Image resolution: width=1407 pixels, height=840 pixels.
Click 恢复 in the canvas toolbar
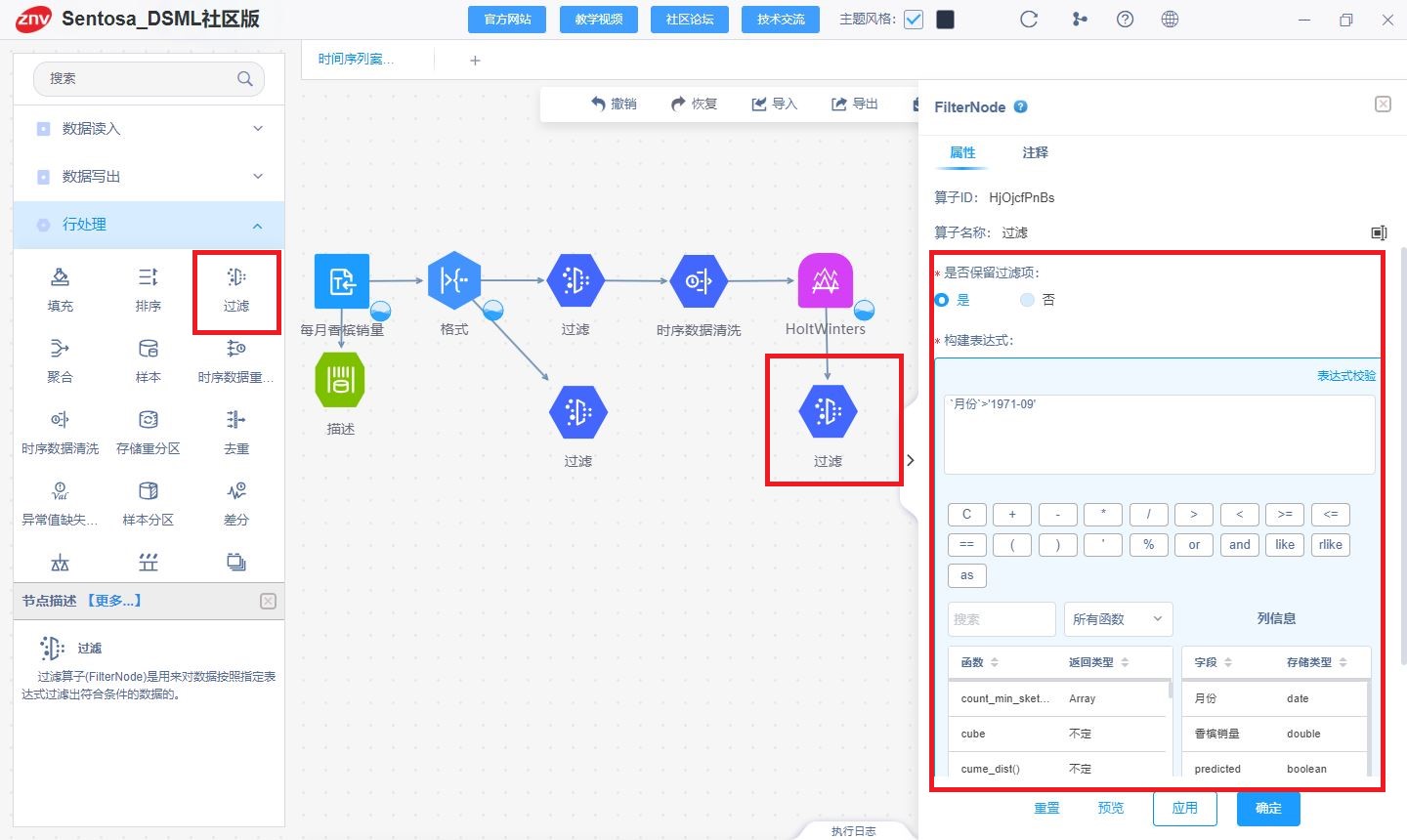(x=694, y=104)
